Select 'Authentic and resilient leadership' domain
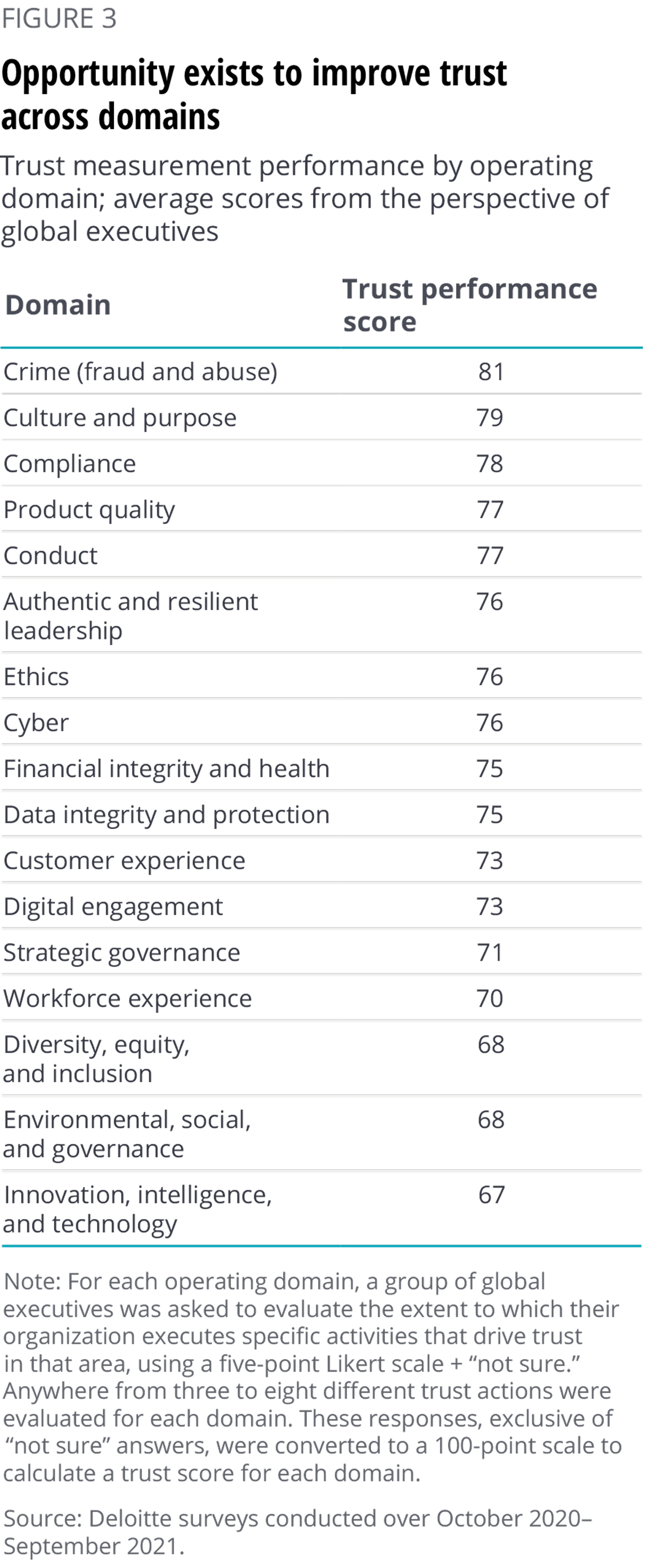Image resolution: width=647 pixels, height=1568 pixels. point(130,615)
